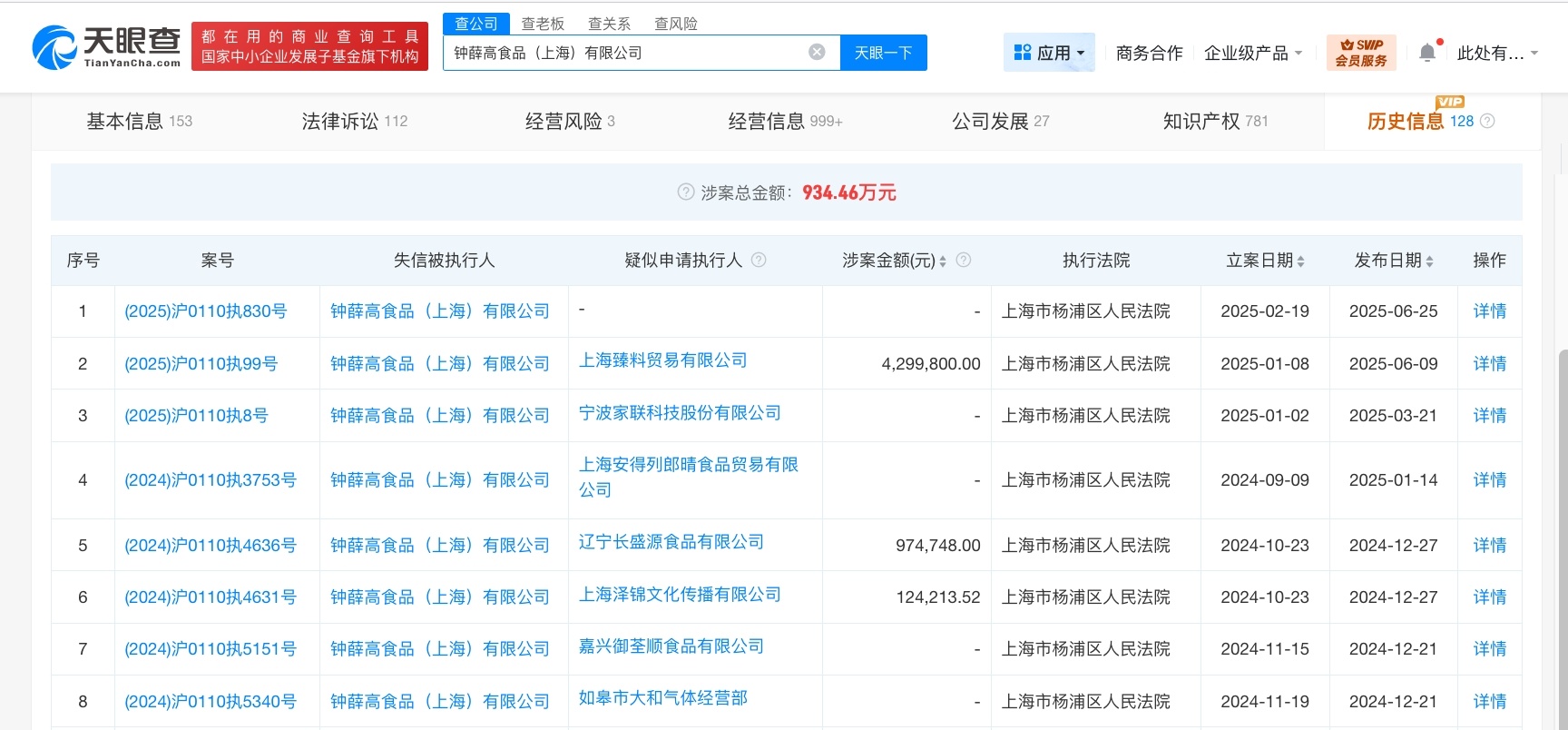View 详情 for row 7
The height and width of the screenshot is (730, 1568).
click(1490, 649)
